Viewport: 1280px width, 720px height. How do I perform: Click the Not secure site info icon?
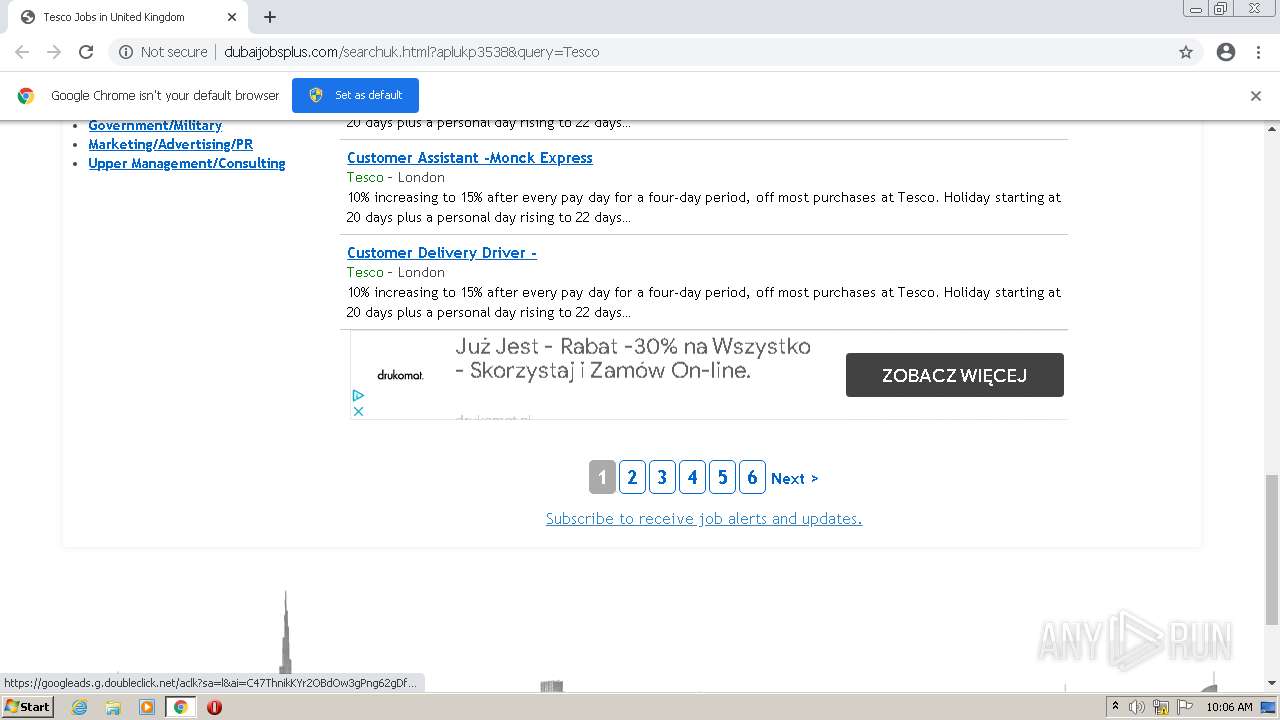click(x=126, y=52)
